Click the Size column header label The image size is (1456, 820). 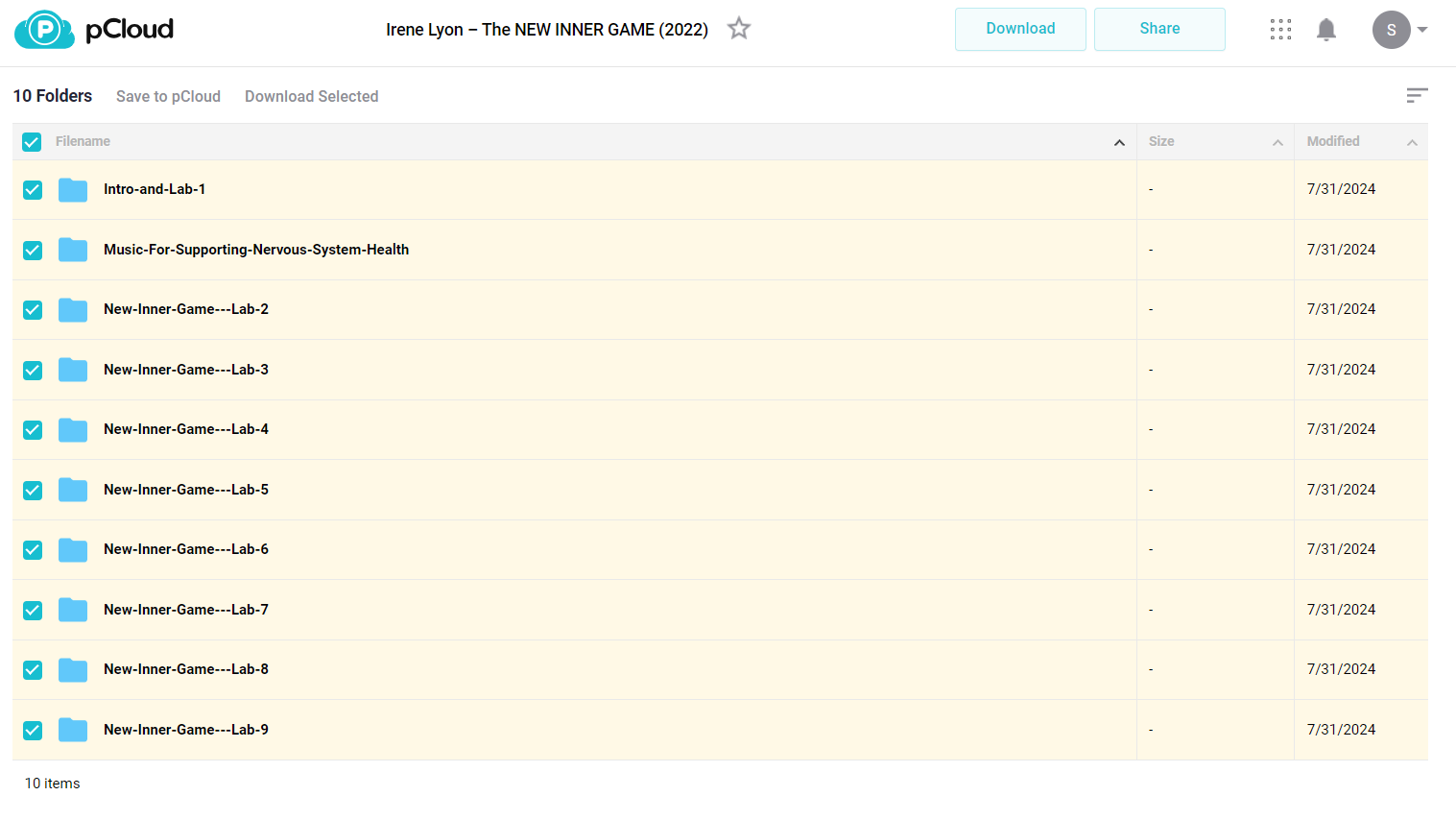[x=1161, y=141]
